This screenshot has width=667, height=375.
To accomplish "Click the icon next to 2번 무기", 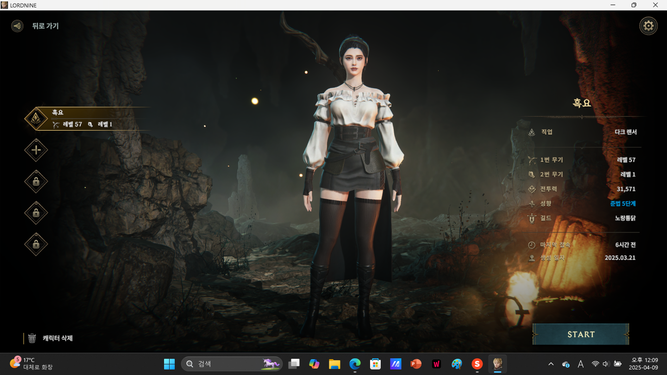I will [532, 174].
